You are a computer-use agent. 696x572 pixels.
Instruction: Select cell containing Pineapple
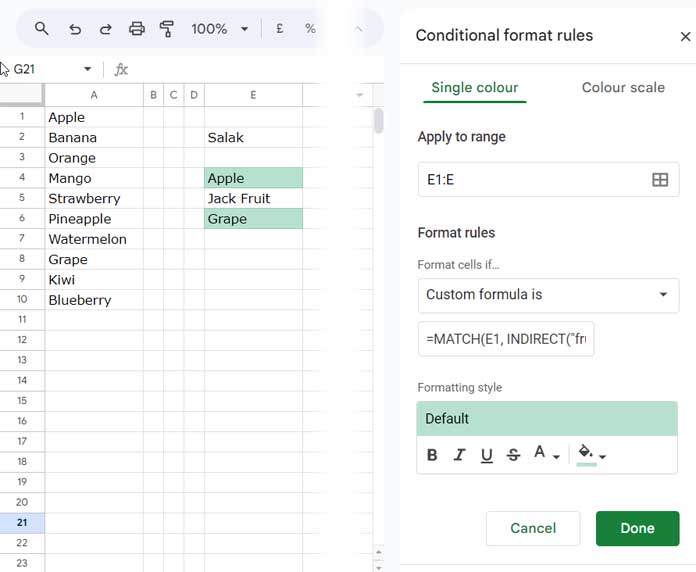[94, 219]
